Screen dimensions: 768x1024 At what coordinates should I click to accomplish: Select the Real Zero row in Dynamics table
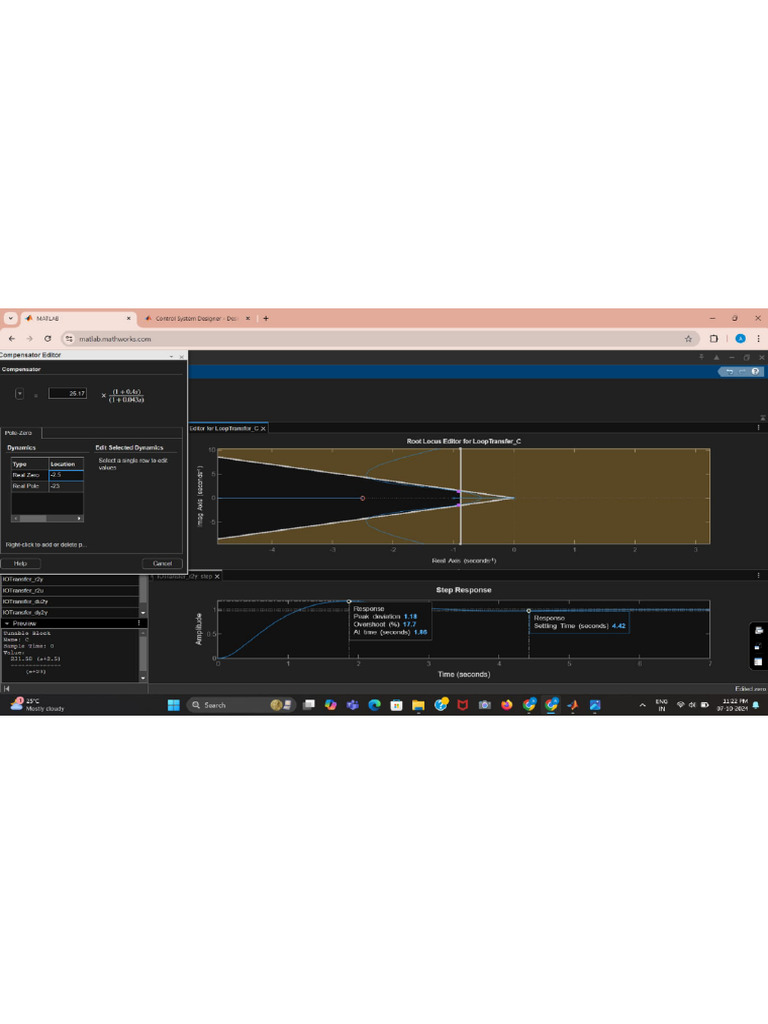coord(47,475)
